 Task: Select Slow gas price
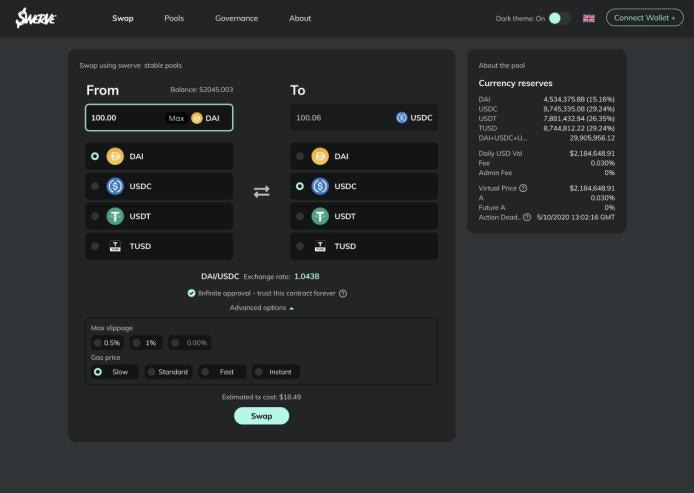115,372
